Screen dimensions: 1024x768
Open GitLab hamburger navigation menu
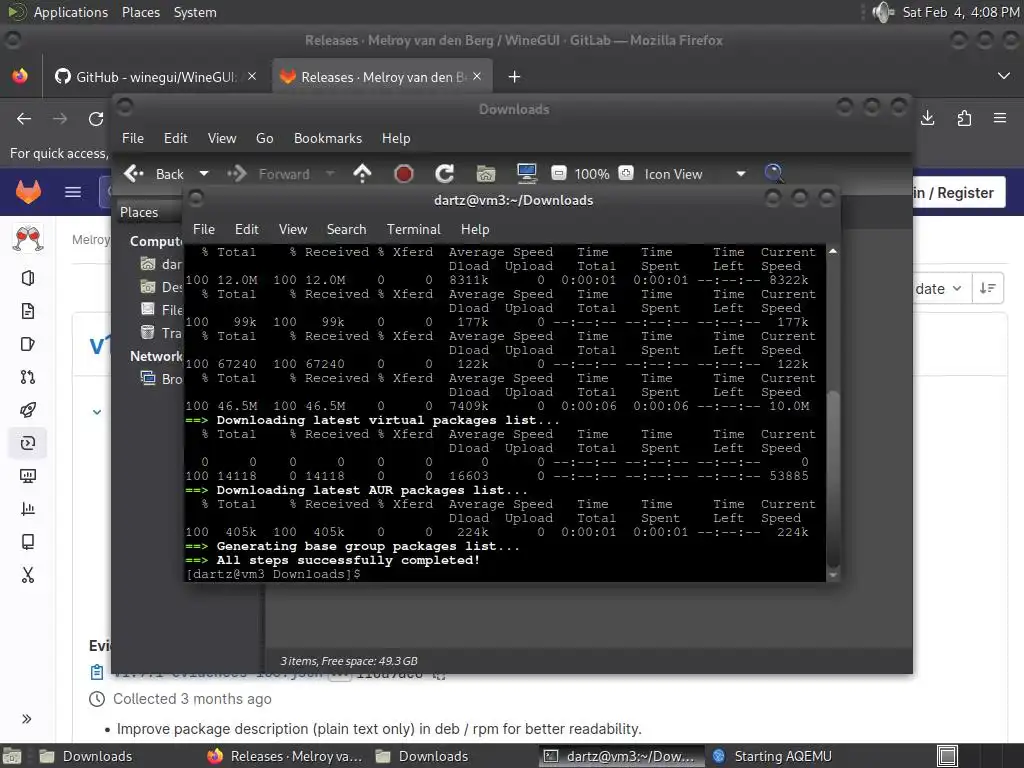click(x=72, y=192)
